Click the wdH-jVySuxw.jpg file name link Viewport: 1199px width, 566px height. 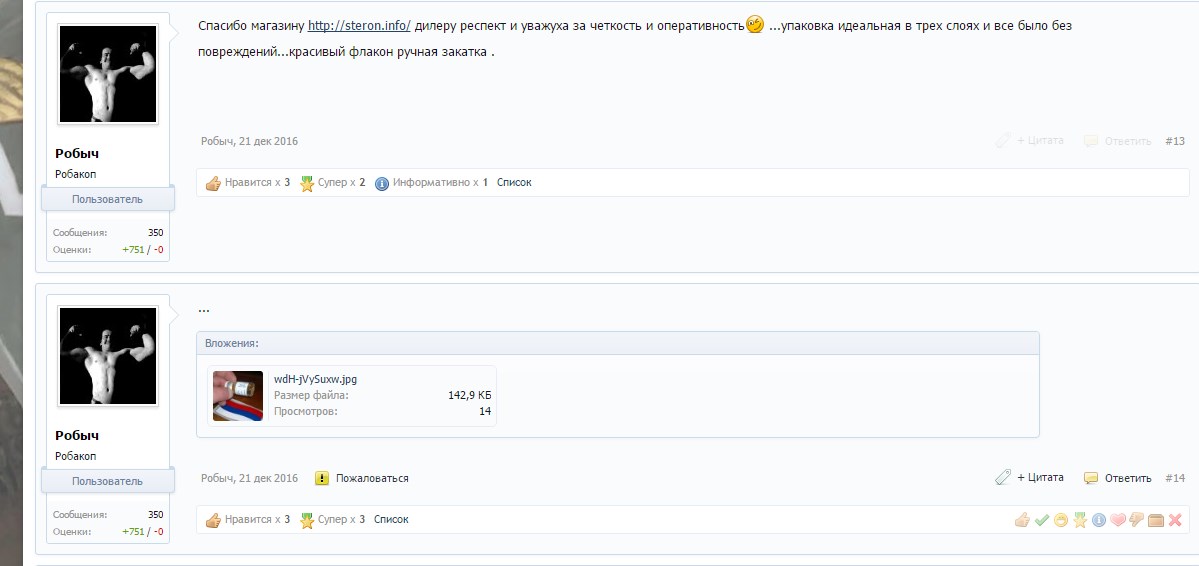click(x=315, y=379)
